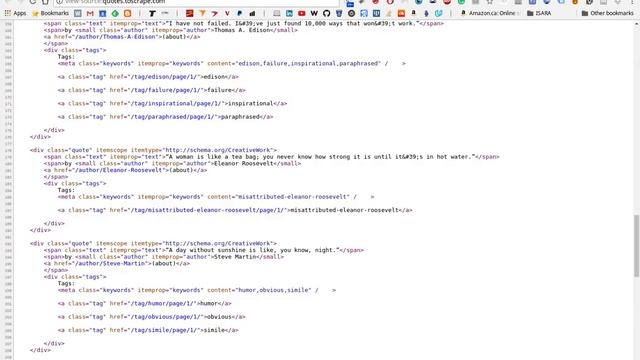
Task: Follow the /tag/edison/page/1/ link
Action: 165,77
